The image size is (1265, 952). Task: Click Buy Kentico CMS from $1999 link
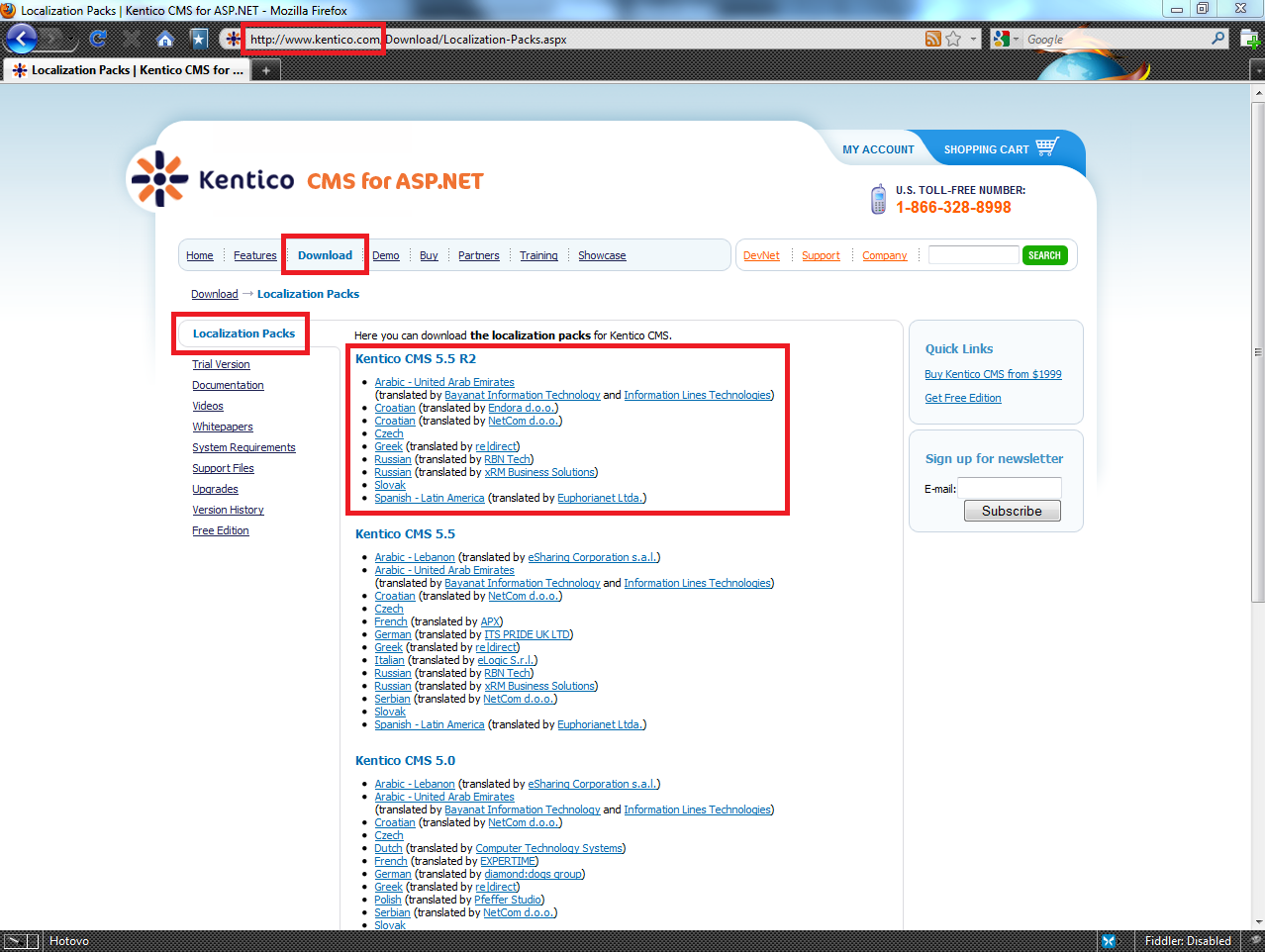click(x=993, y=374)
